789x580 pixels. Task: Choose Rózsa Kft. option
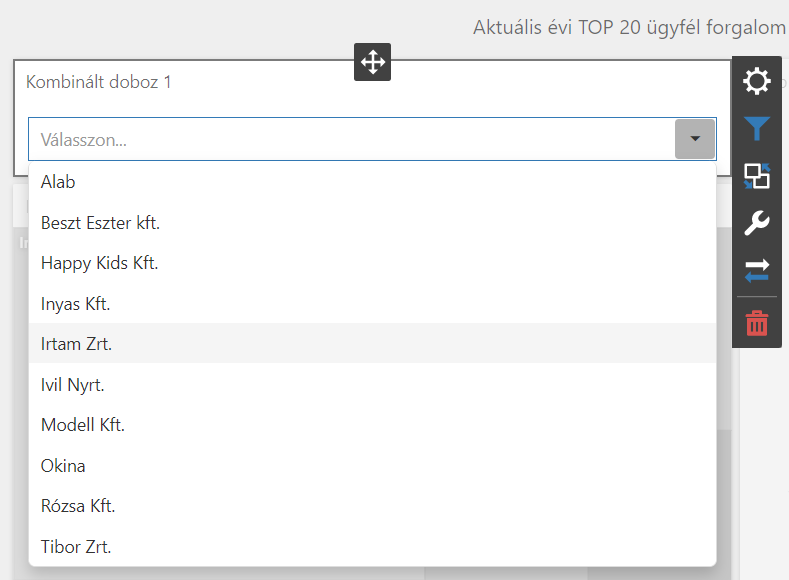(78, 506)
